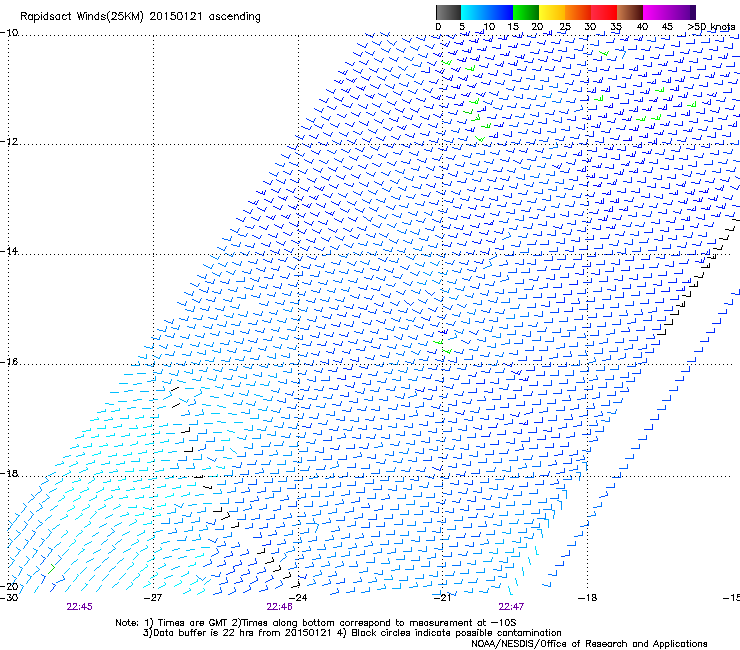
Task: Click the longitude '-18' label on horizontal axis
Action: (587, 598)
